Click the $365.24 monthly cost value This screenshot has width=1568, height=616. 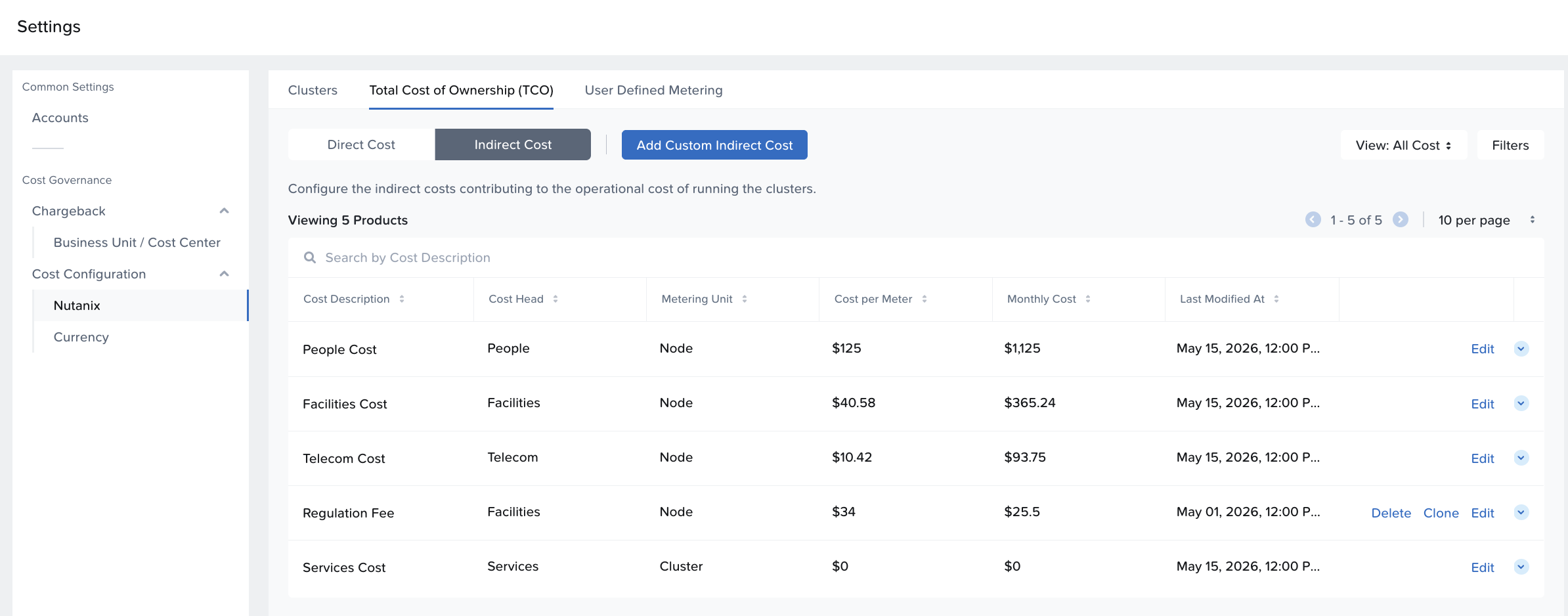(1030, 403)
